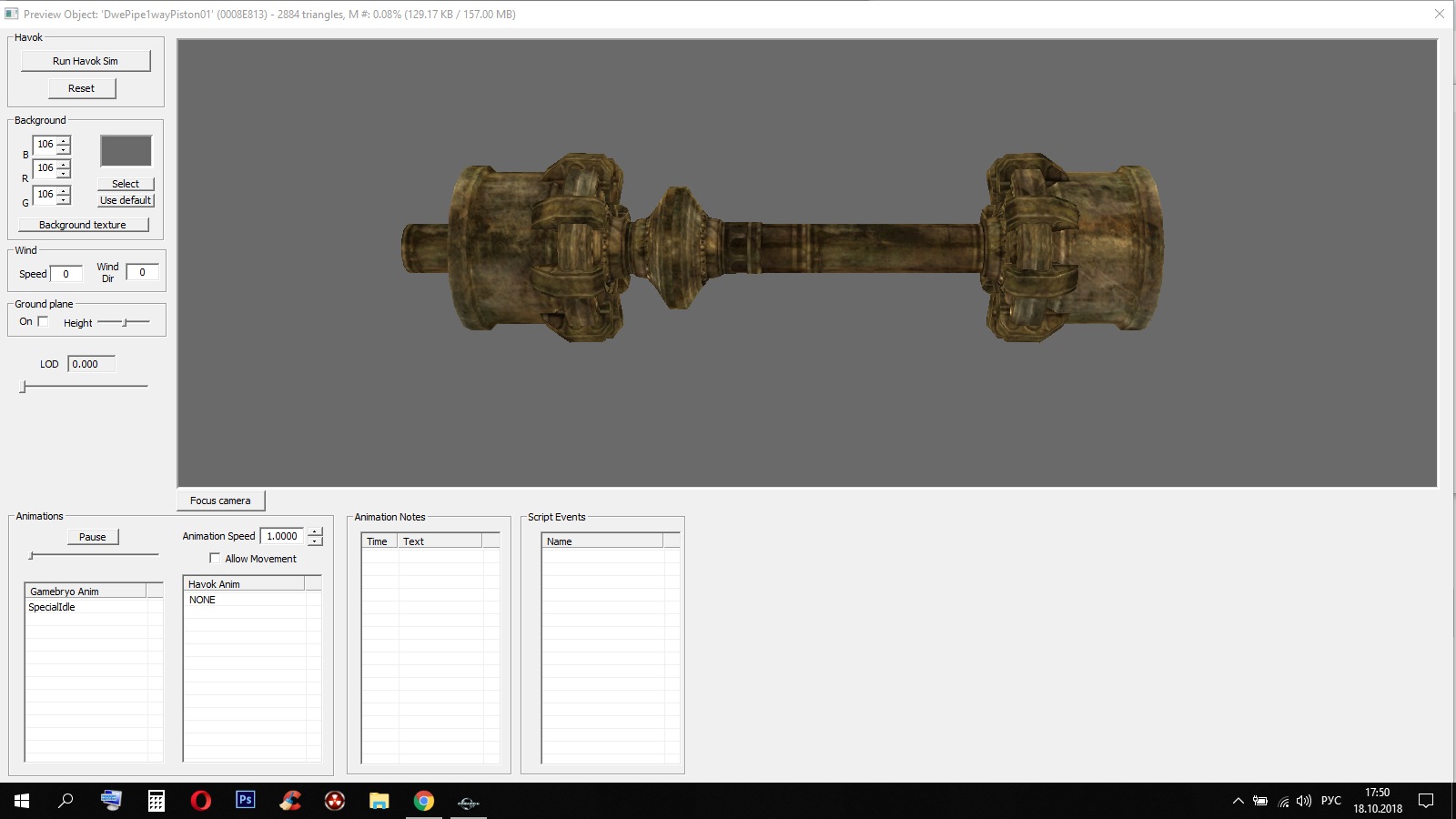Open taskbar search magnifier
The image size is (1456, 819).
(x=66, y=801)
